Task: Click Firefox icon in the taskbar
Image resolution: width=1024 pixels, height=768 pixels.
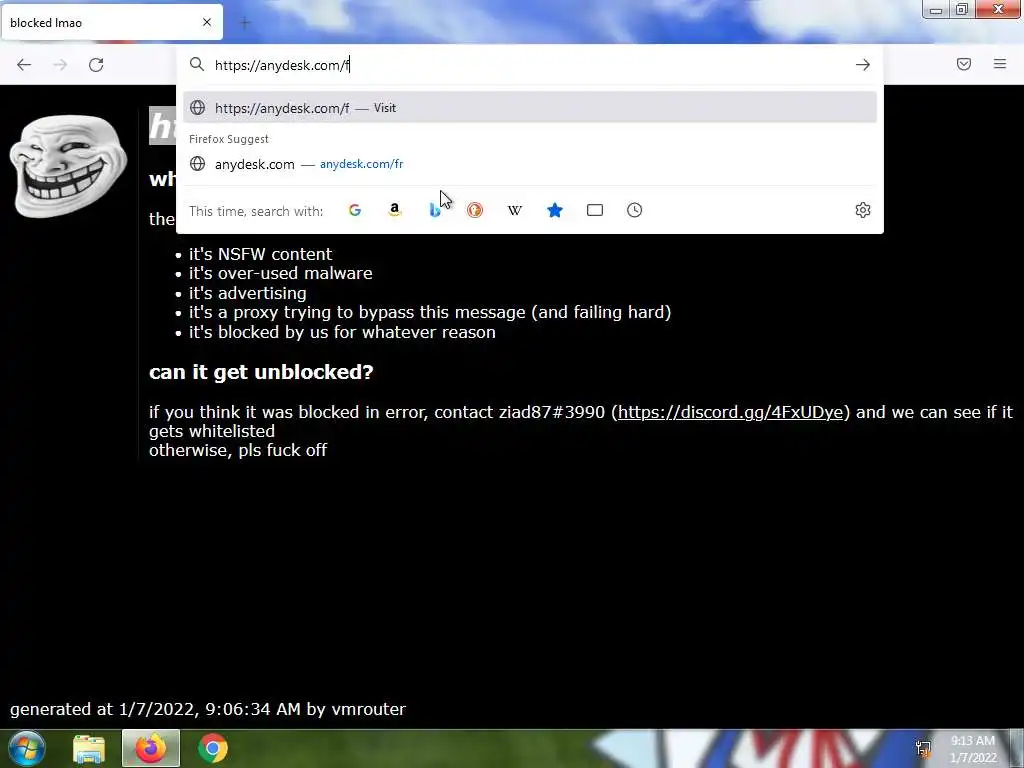Action: [x=151, y=748]
